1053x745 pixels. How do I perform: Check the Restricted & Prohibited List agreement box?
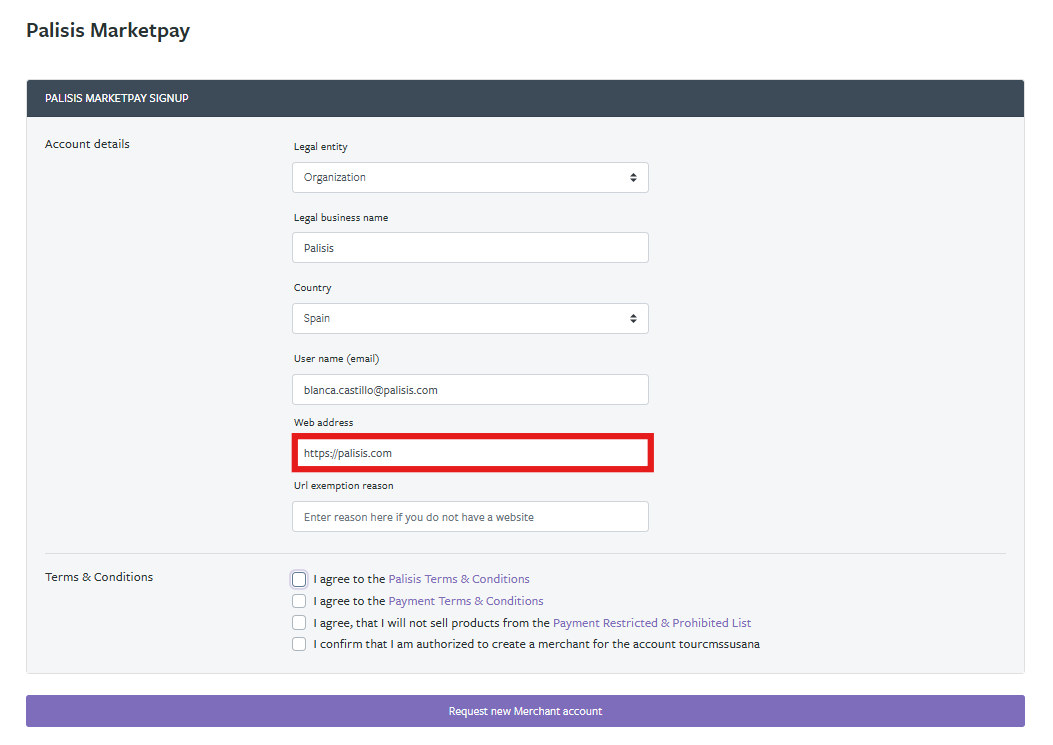tap(299, 623)
